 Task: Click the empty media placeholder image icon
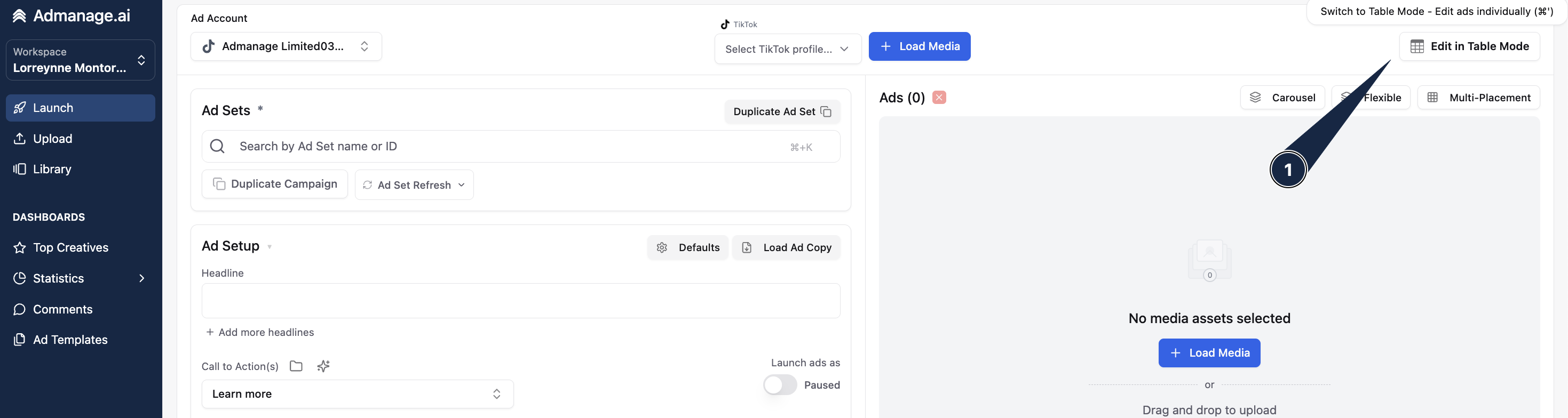click(x=1209, y=260)
